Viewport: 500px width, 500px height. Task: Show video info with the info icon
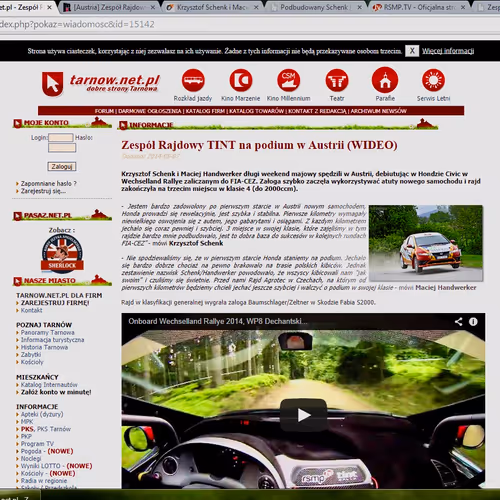pos(473,321)
